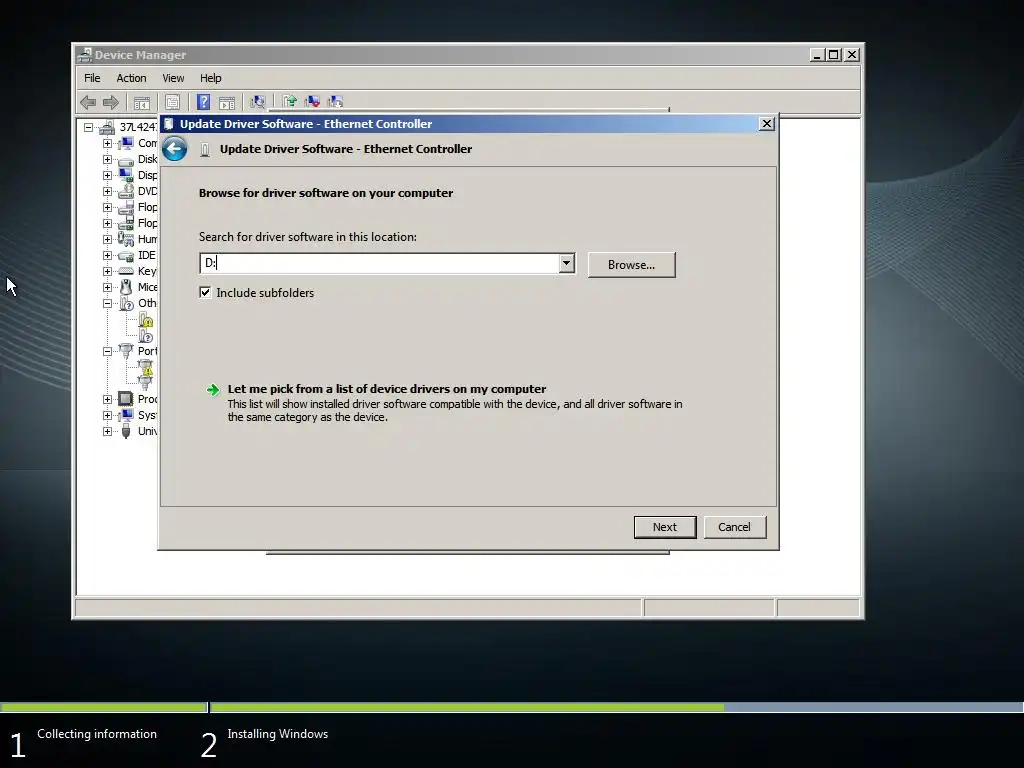Click the Next button
Viewport: 1024px width, 768px height.
pyautogui.click(x=665, y=527)
